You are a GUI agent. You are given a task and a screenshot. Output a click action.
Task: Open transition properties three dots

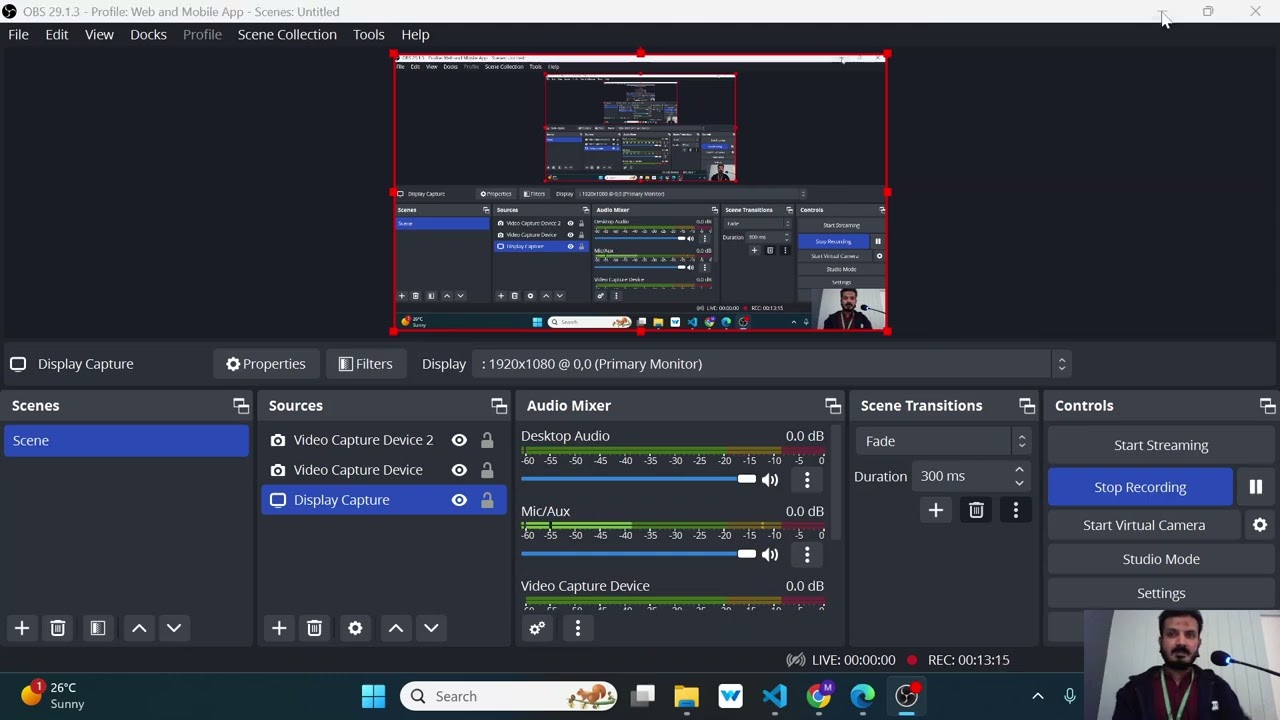pyautogui.click(x=1016, y=511)
